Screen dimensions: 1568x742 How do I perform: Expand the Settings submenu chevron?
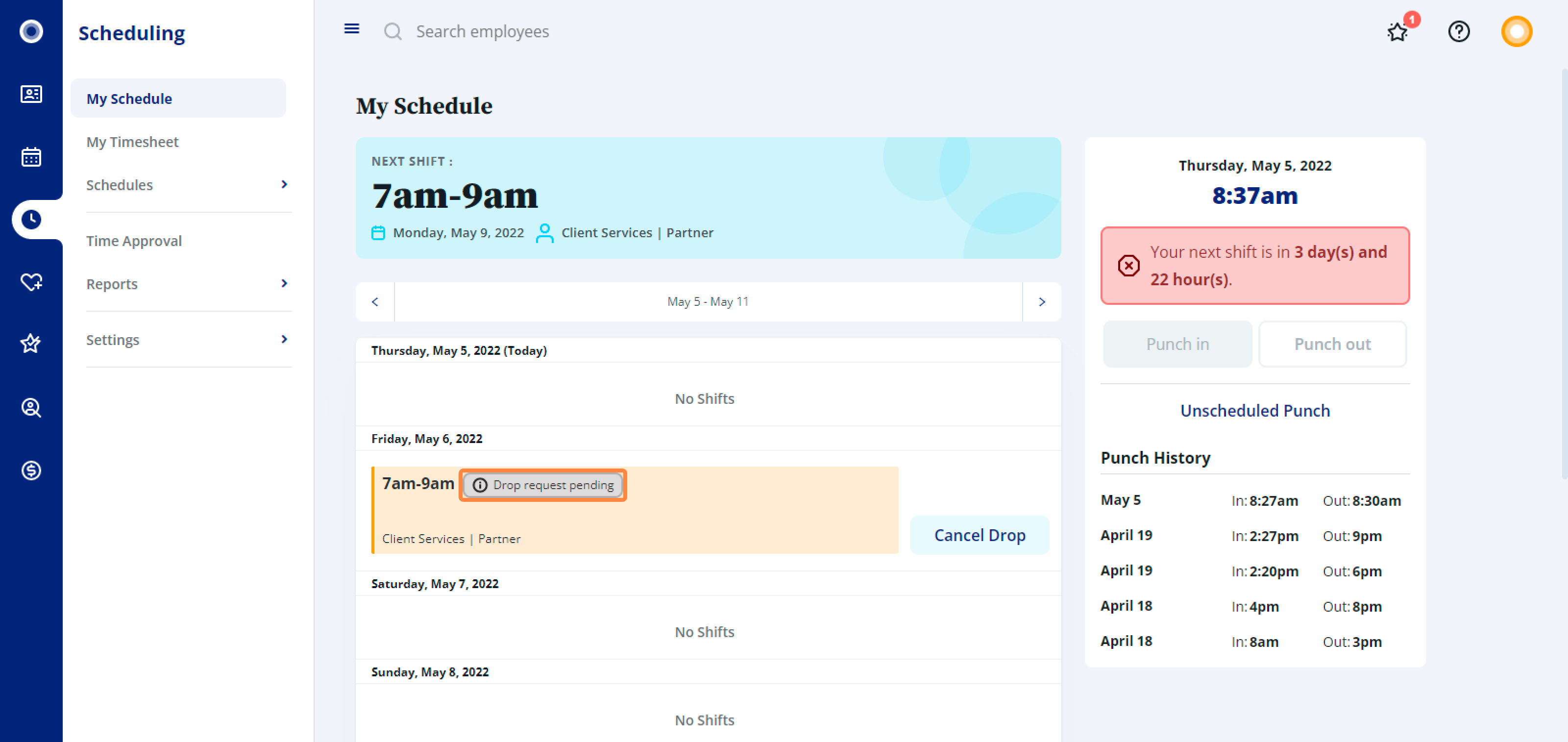coord(284,340)
